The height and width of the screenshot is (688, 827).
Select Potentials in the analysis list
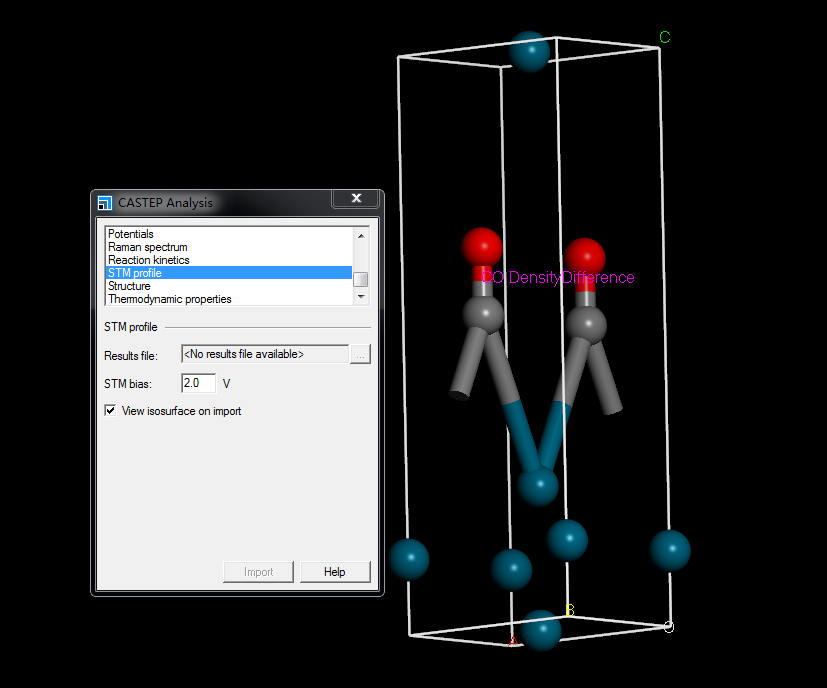point(229,234)
